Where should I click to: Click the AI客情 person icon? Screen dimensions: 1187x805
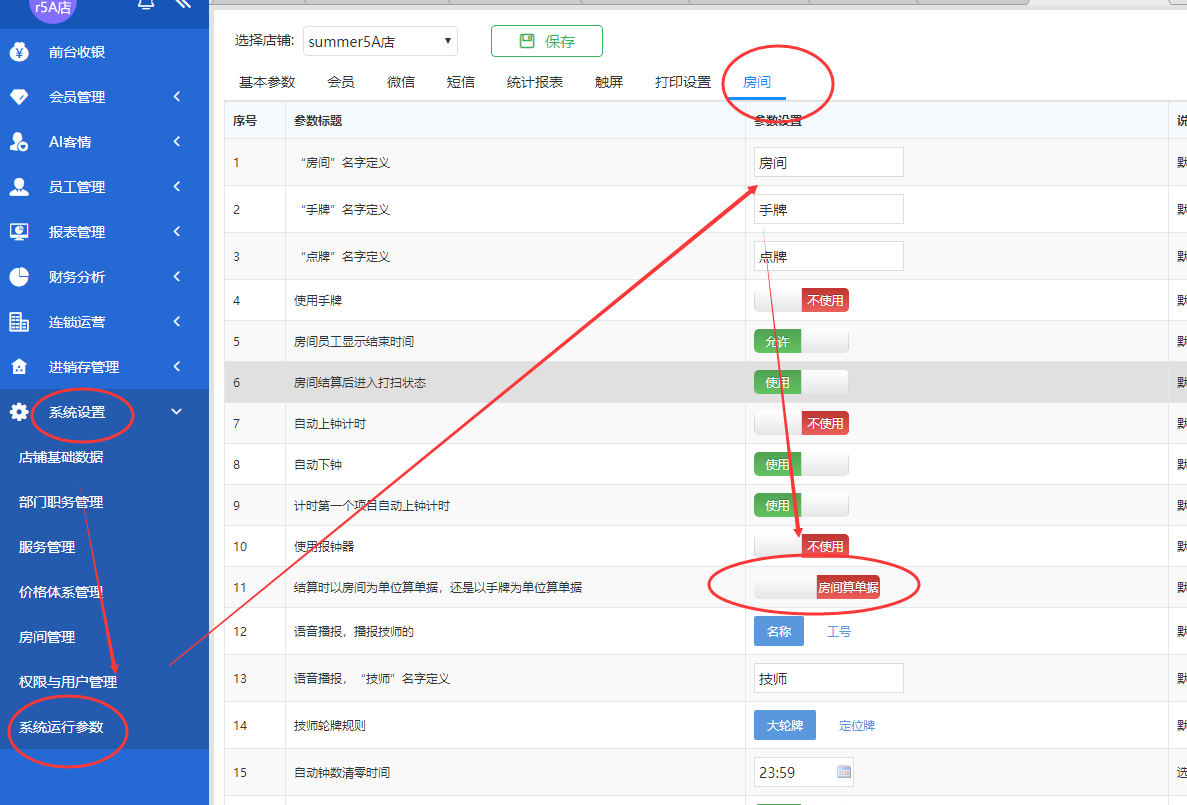click(19, 142)
